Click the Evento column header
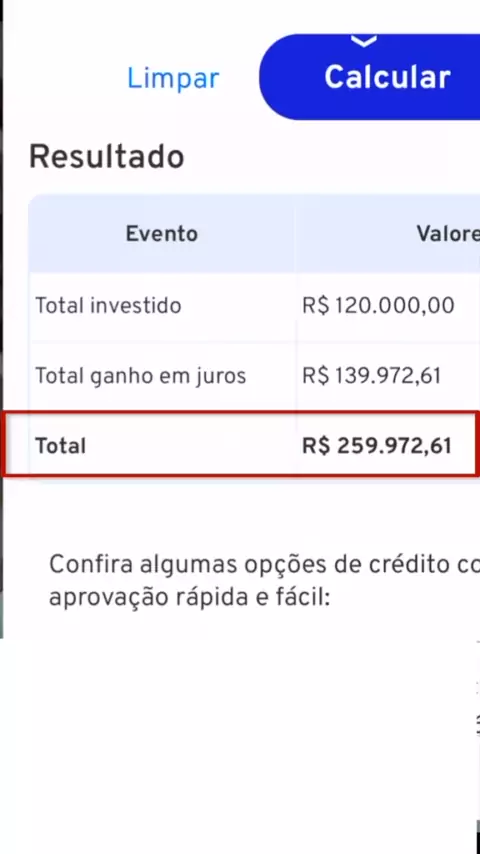Screen dimensions: 480x854 pos(162,234)
